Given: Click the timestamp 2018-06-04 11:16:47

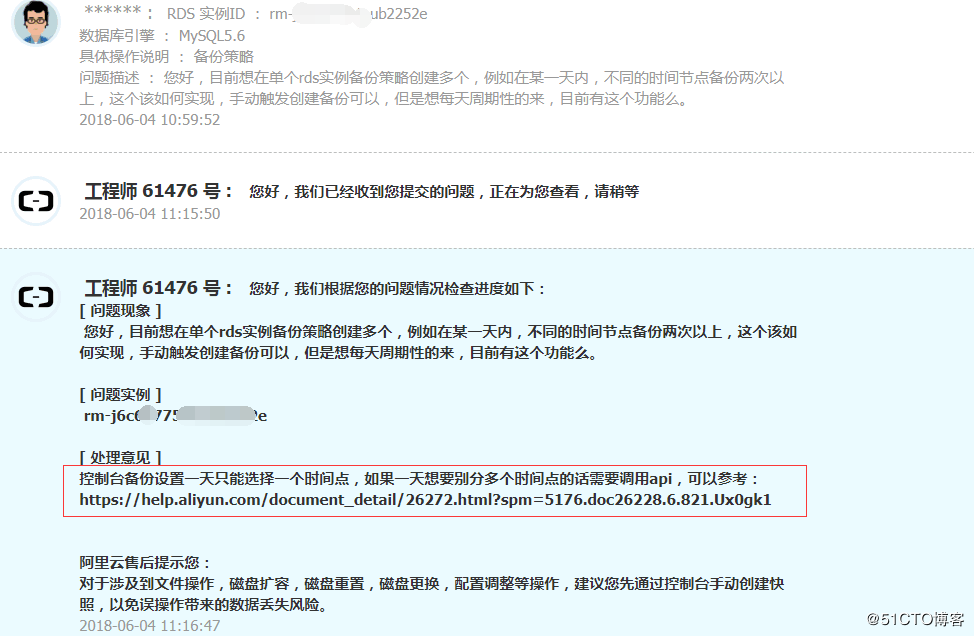Looking at the screenshot, I should point(150,625).
